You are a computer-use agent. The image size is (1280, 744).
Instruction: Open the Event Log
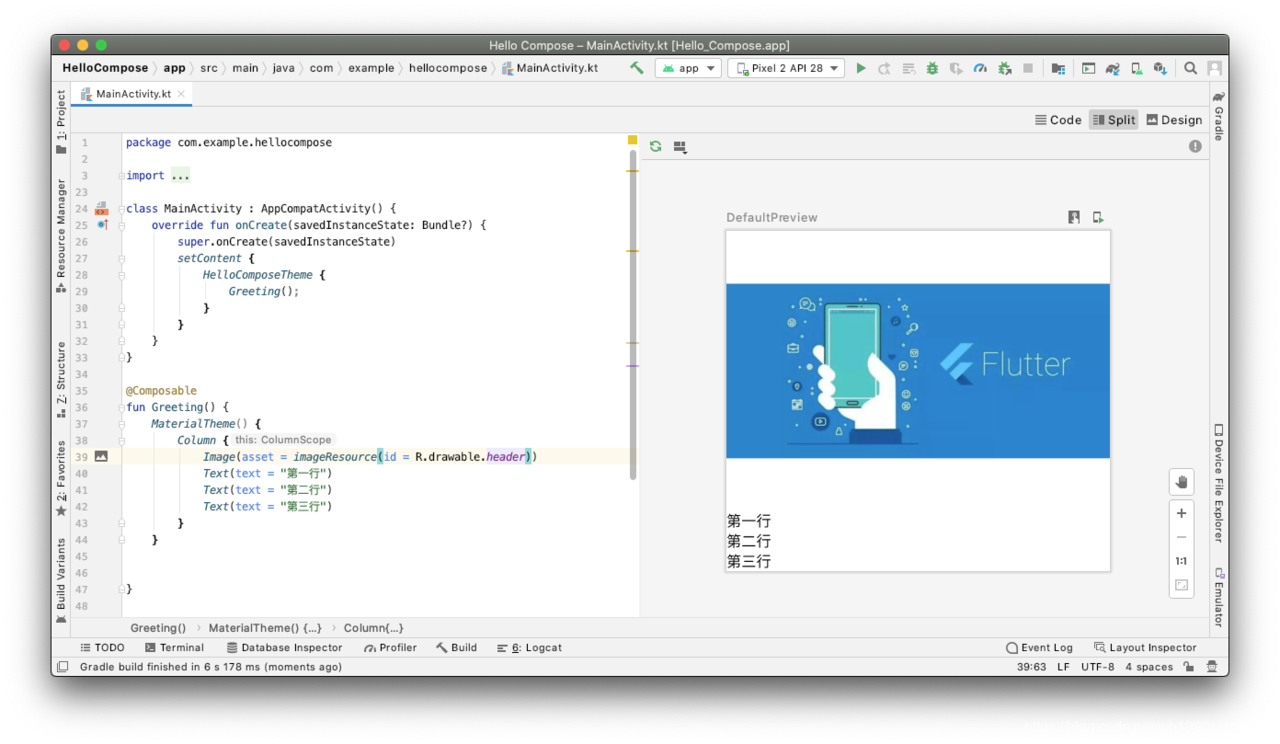point(1039,647)
